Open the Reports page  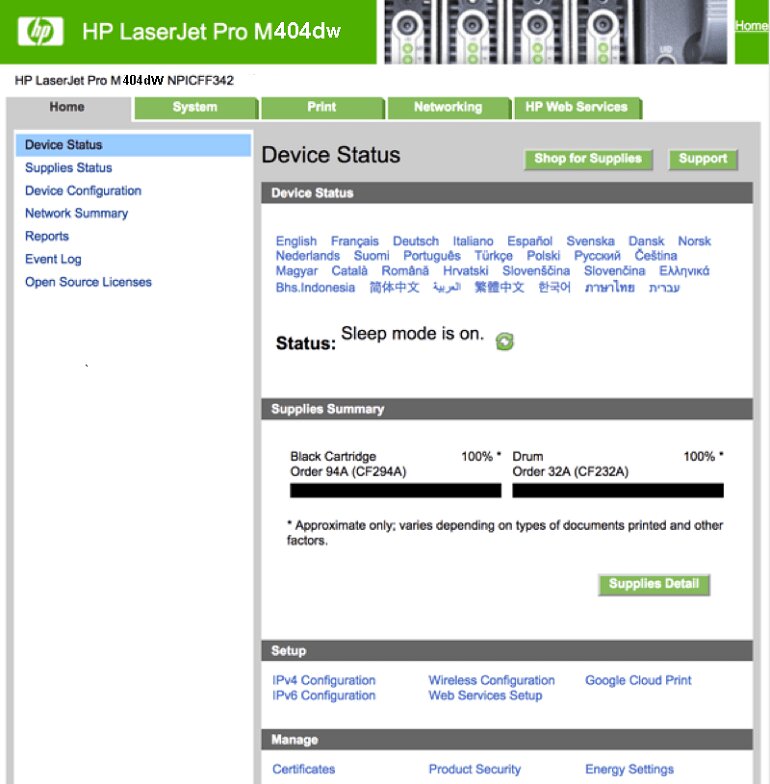47,236
